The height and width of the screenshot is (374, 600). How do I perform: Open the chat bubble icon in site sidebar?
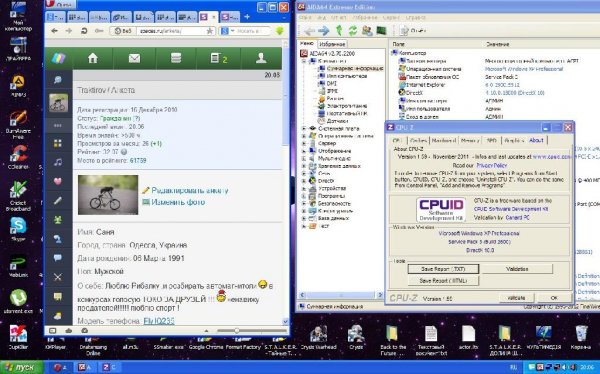click(x=58, y=258)
